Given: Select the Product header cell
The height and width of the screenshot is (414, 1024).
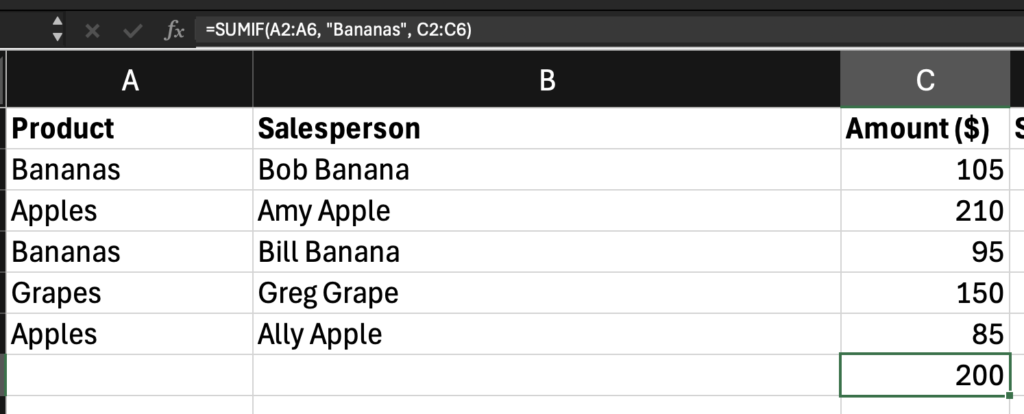Looking at the screenshot, I should coord(130,128).
